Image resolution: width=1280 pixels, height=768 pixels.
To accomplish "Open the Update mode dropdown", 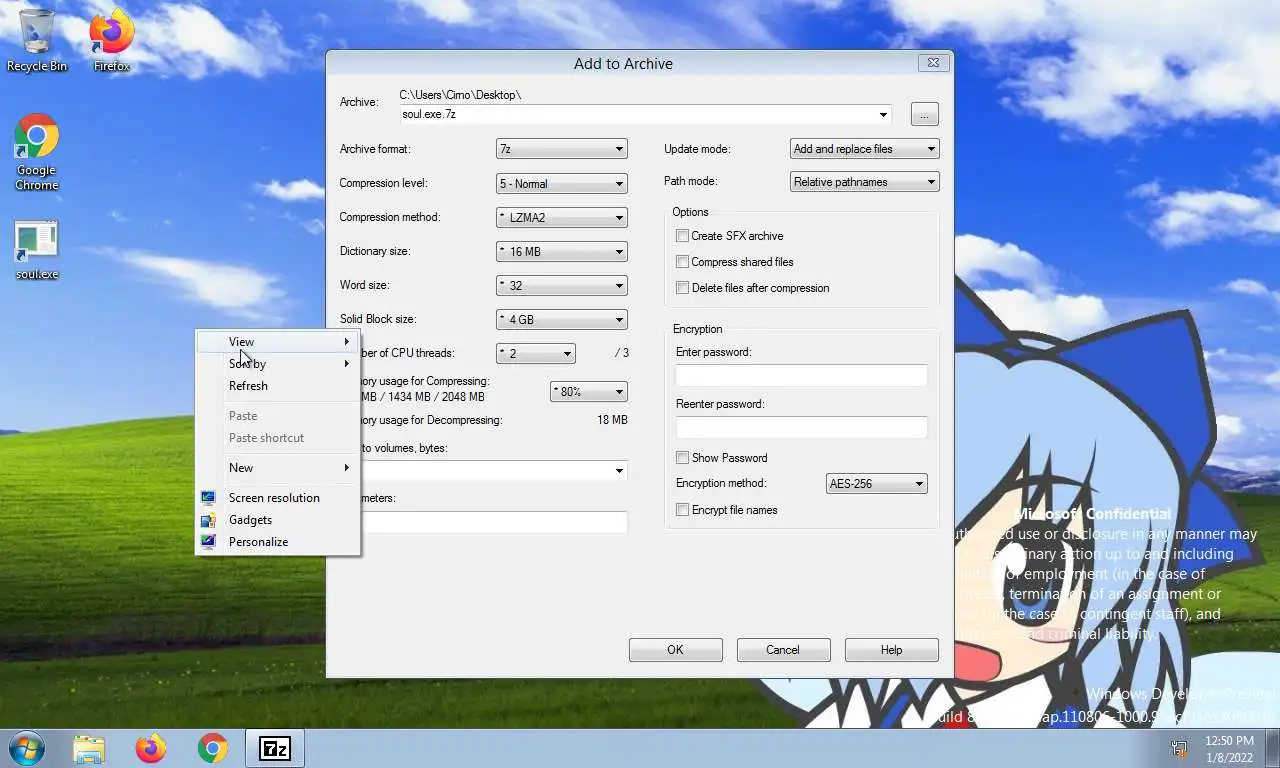I will [864, 149].
